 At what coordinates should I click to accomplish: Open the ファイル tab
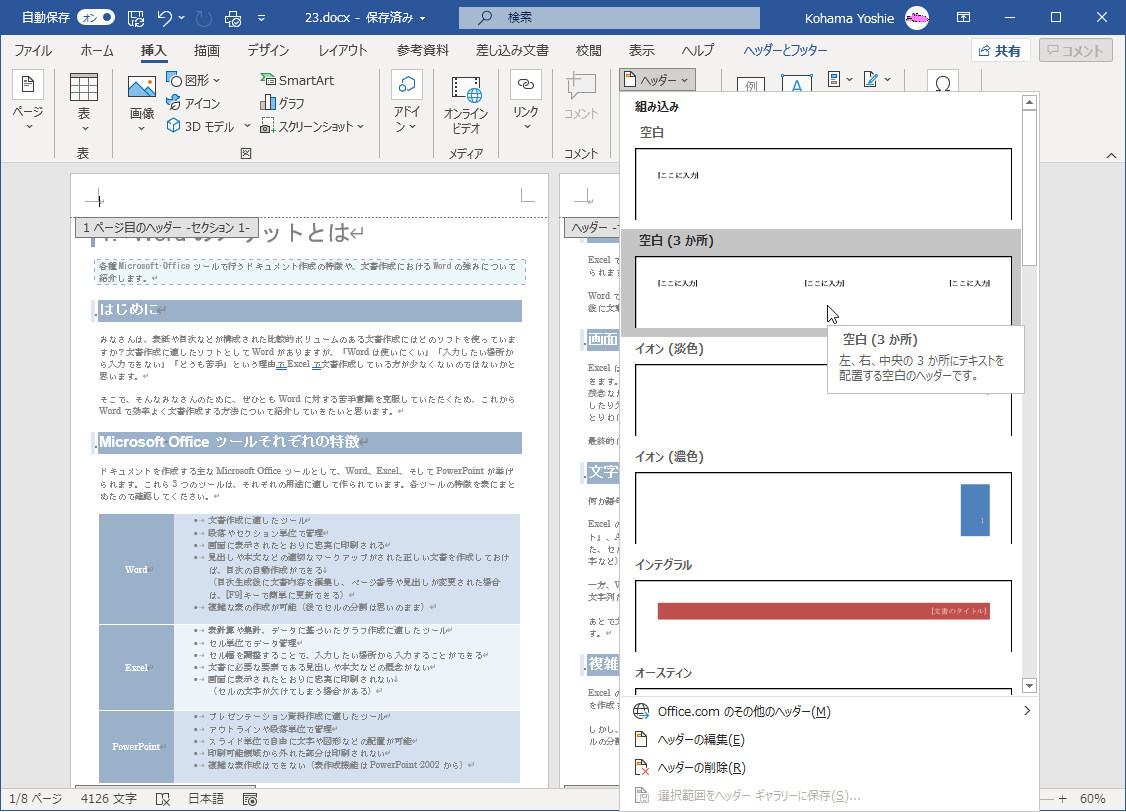pyautogui.click(x=33, y=50)
